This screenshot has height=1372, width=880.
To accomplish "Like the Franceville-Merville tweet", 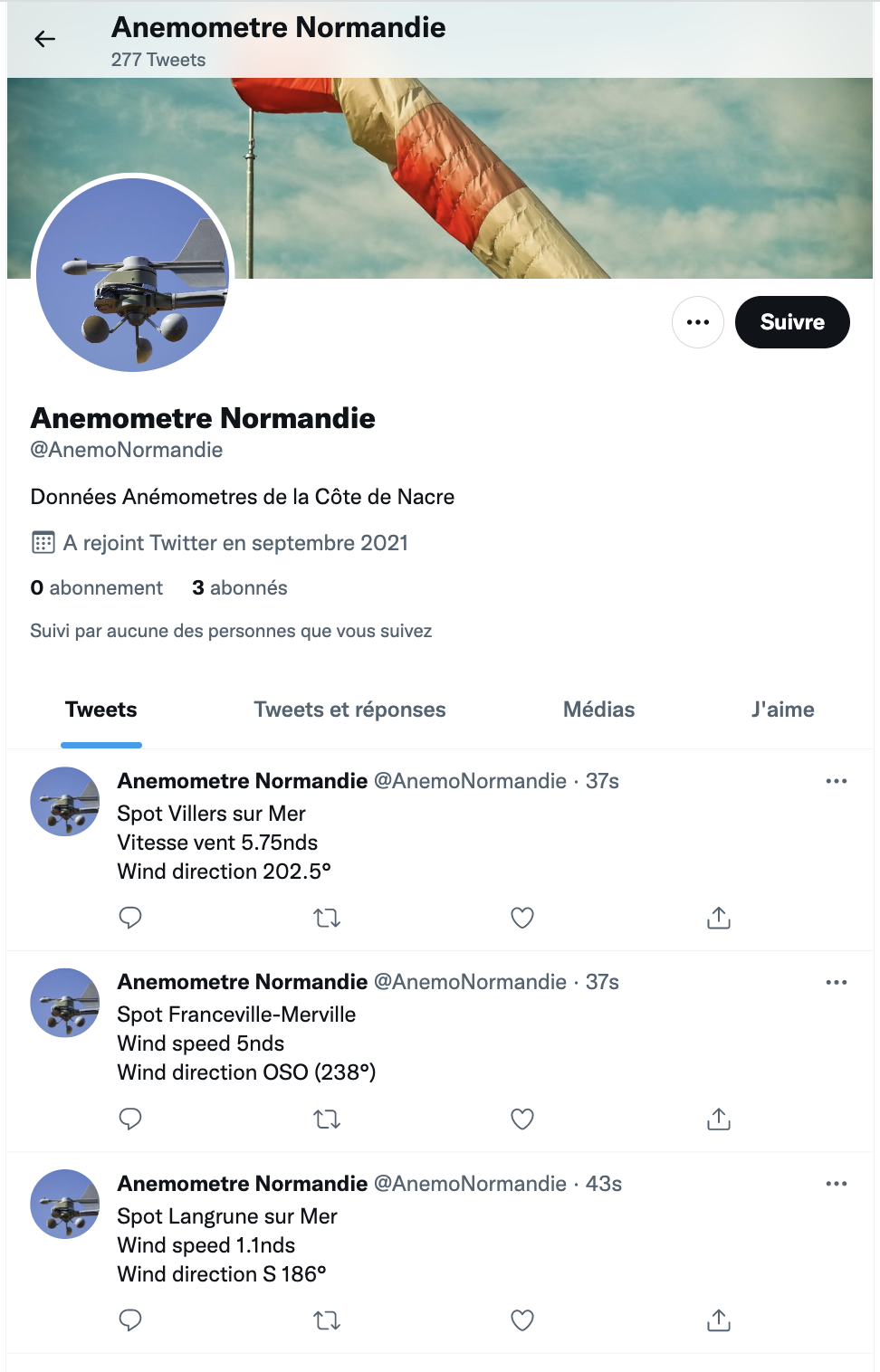I will [522, 1120].
